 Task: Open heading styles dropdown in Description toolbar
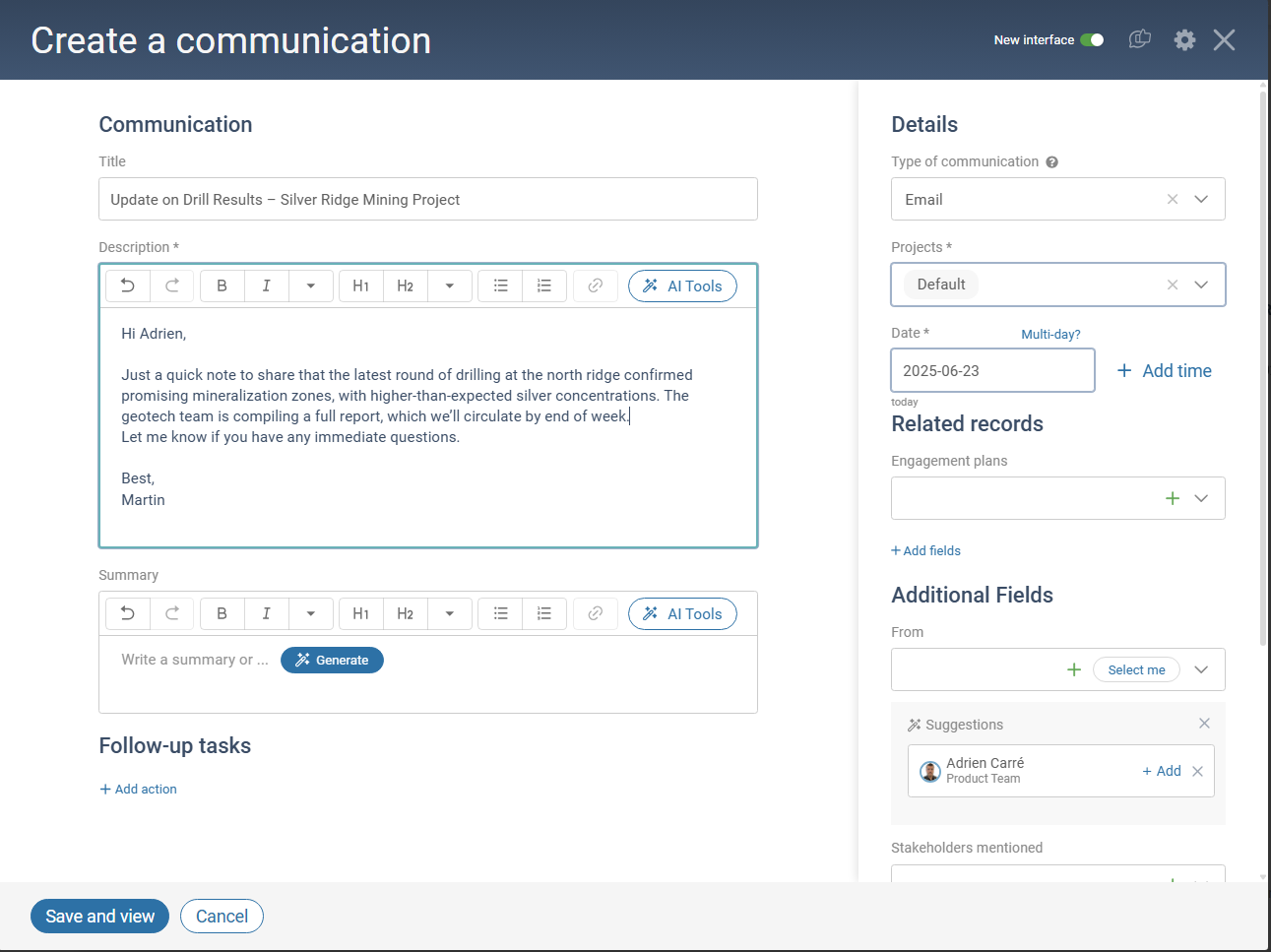click(450, 286)
